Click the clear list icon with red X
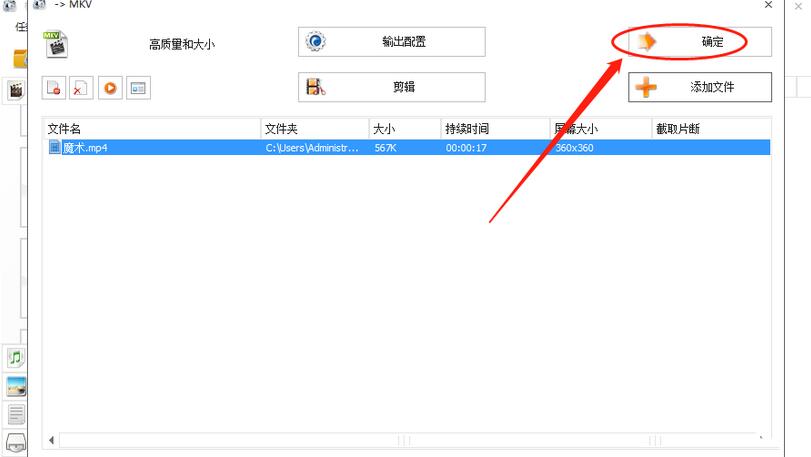Image resolution: width=811 pixels, height=457 pixels. point(81,88)
